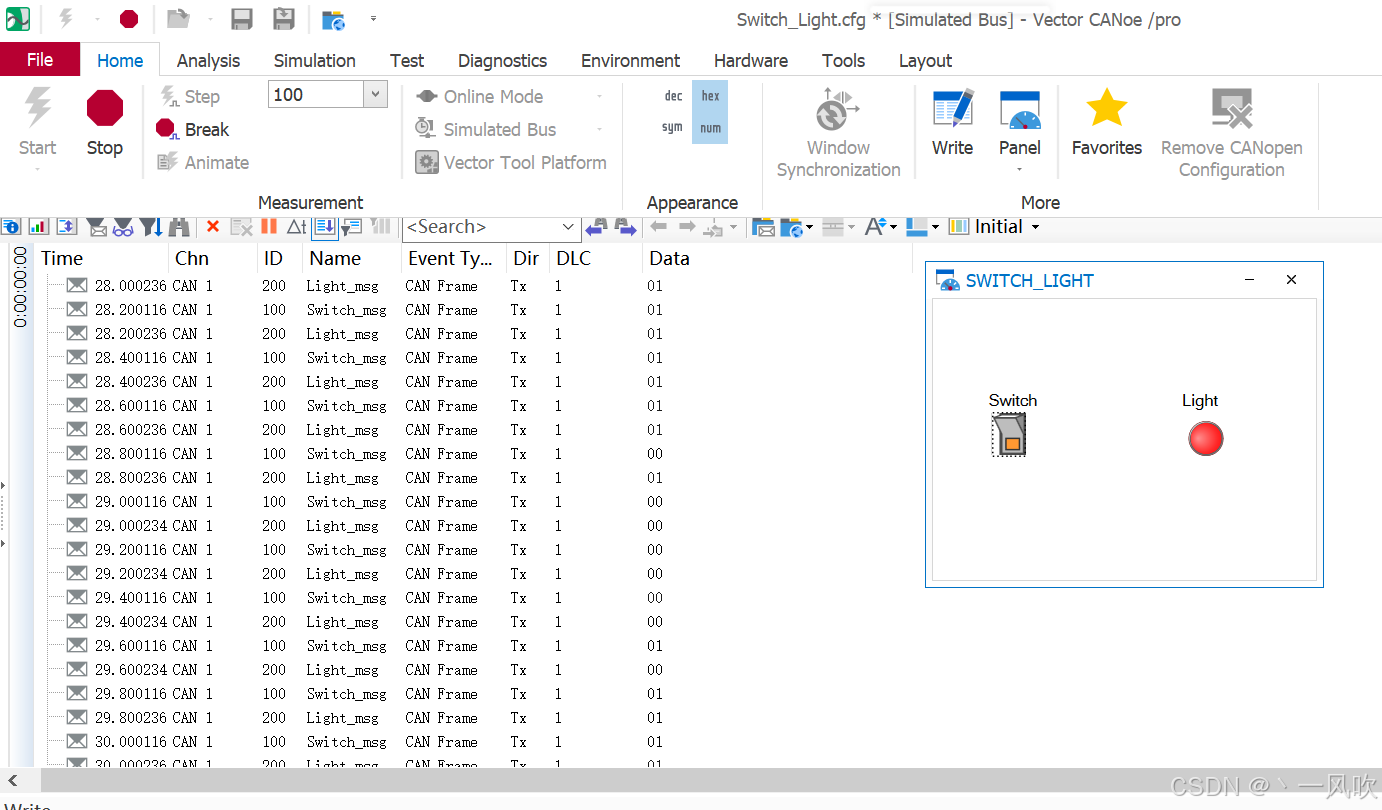Click the save floppy icon in title bar

(x=241, y=19)
